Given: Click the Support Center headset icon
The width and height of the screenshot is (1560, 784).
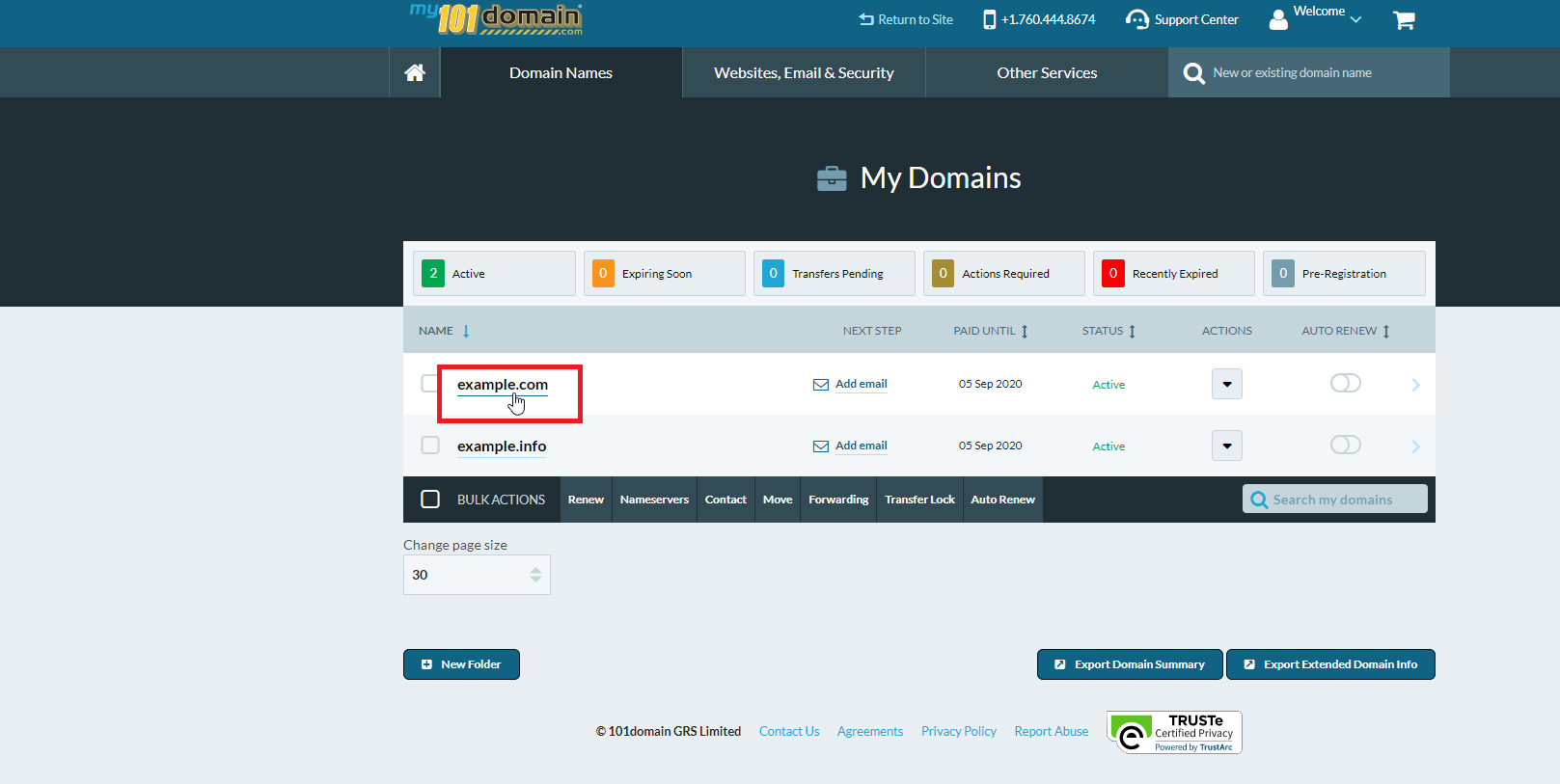Looking at the screenshot, I should (1137, 19).
